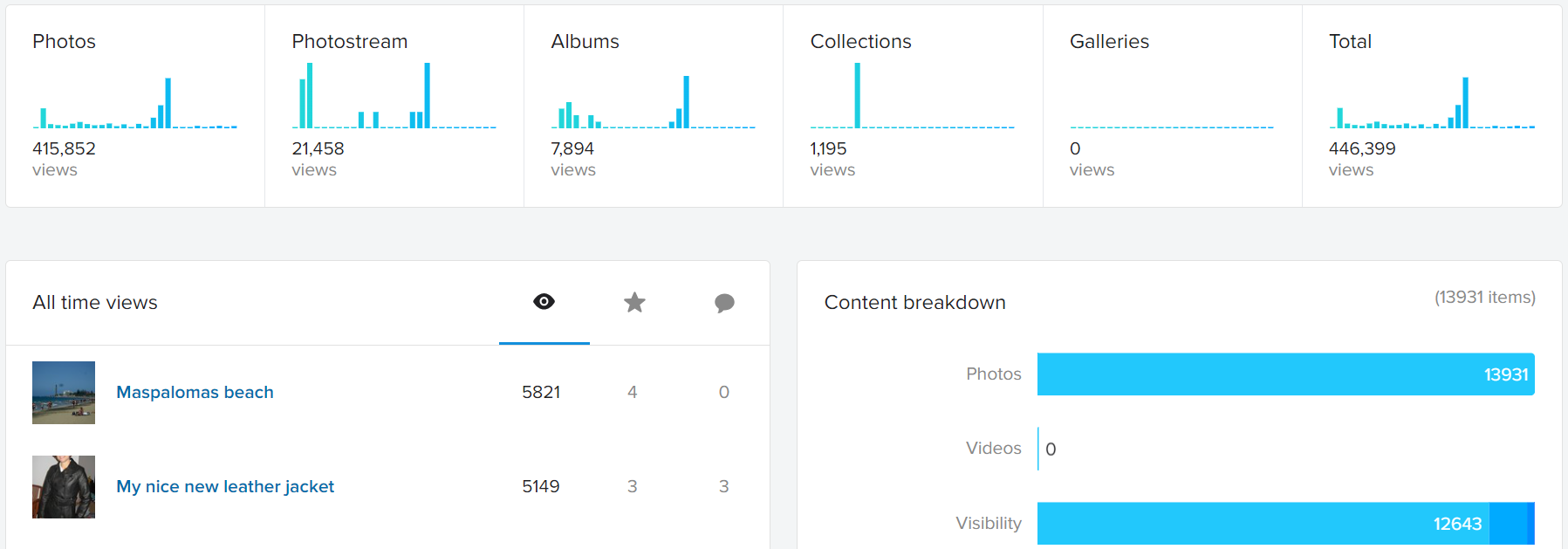This screenshot has width=1568, height=549.
Task: Select the Total views stats card
Action: [x=1431, y=106]
